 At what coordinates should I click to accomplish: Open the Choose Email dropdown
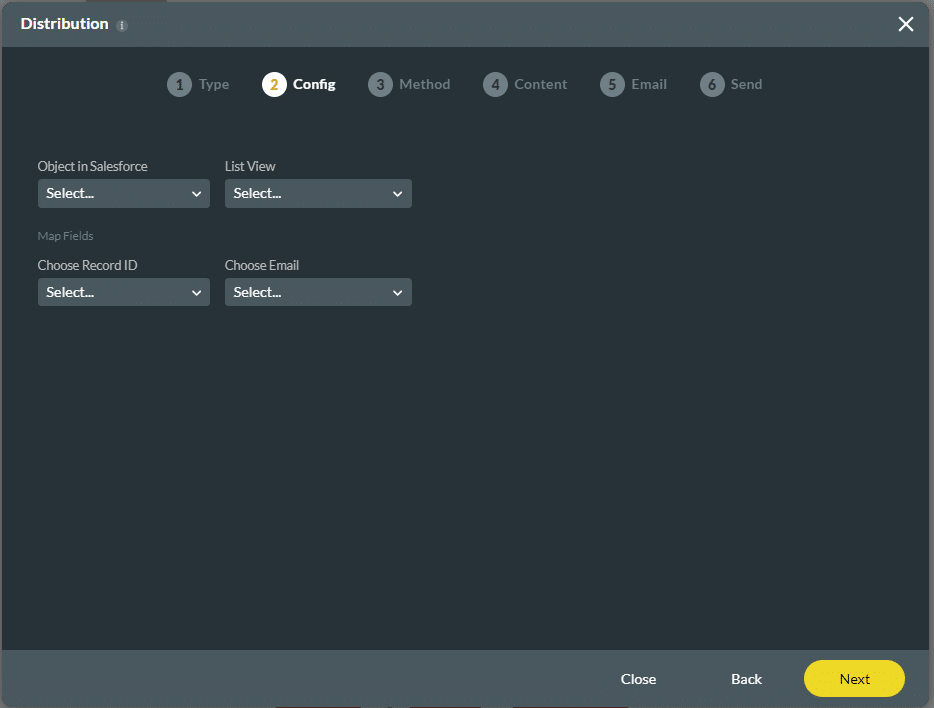[318, 292]
